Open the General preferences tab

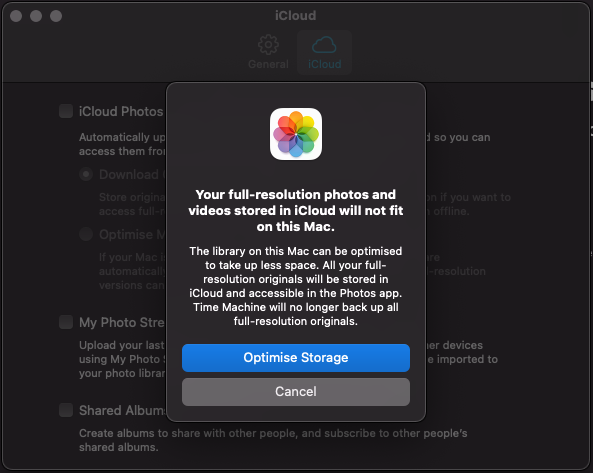point(268,53)
